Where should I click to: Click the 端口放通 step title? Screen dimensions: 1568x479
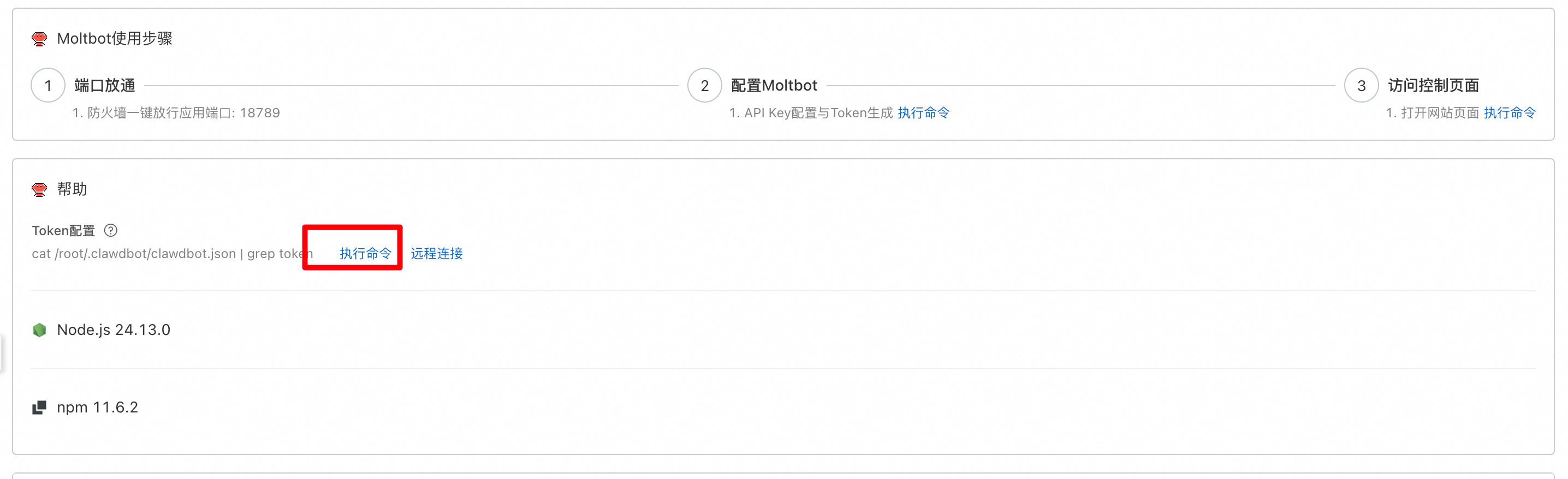coord(105,86)
